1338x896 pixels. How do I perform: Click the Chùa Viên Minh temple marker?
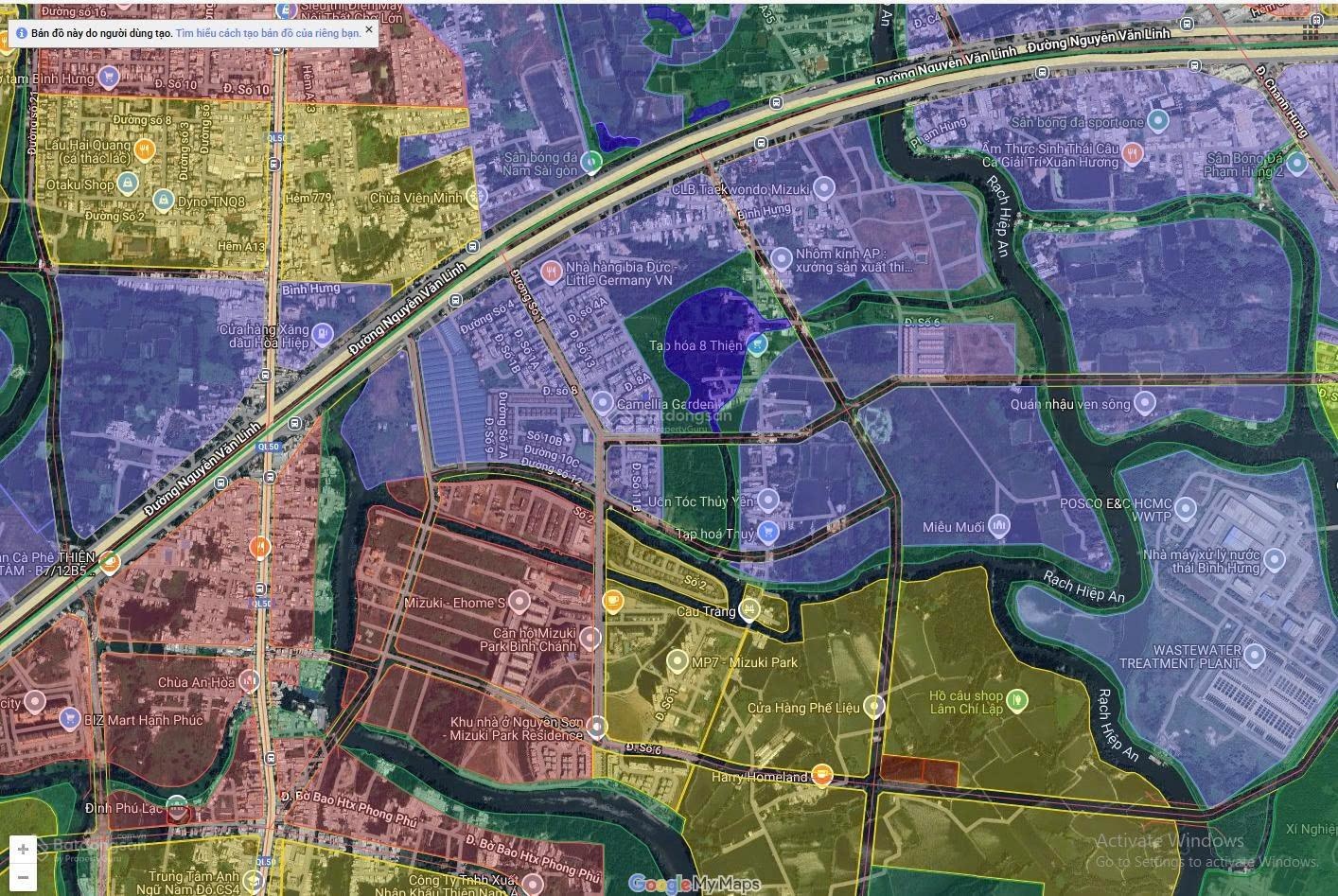(477, 197)
